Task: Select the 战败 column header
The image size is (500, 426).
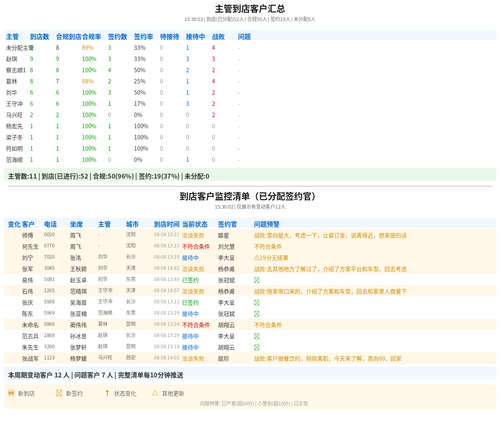Action: click(218, 37)
